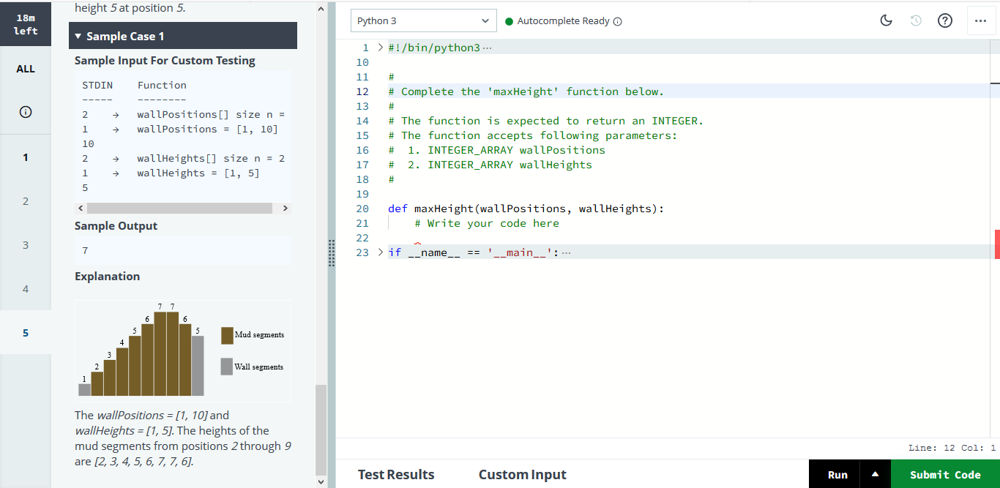Click the Wall segments legend swatch
Screen dimensions: 1000x488
tap(227, 367)
